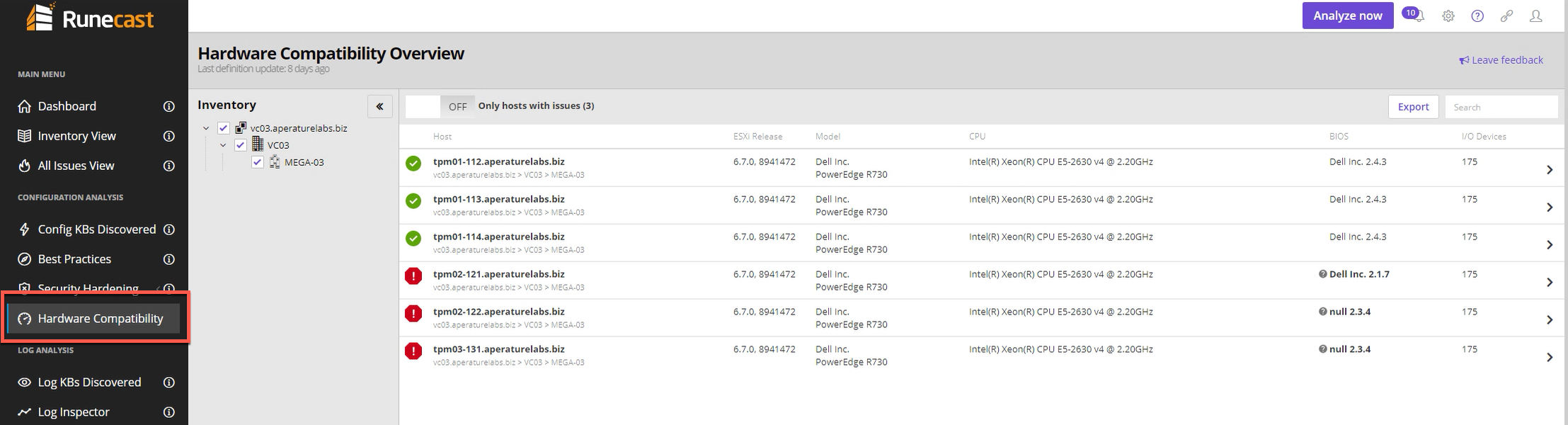1568x425 pixels.
Task: Open the settings gear icon
Action: click(x=1448, y=16)
